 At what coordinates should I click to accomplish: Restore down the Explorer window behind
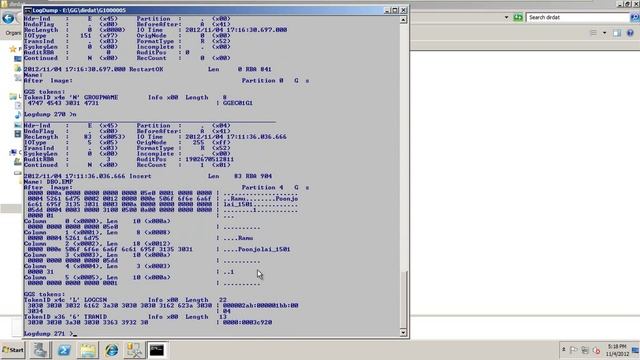click(x=628, y=3)
